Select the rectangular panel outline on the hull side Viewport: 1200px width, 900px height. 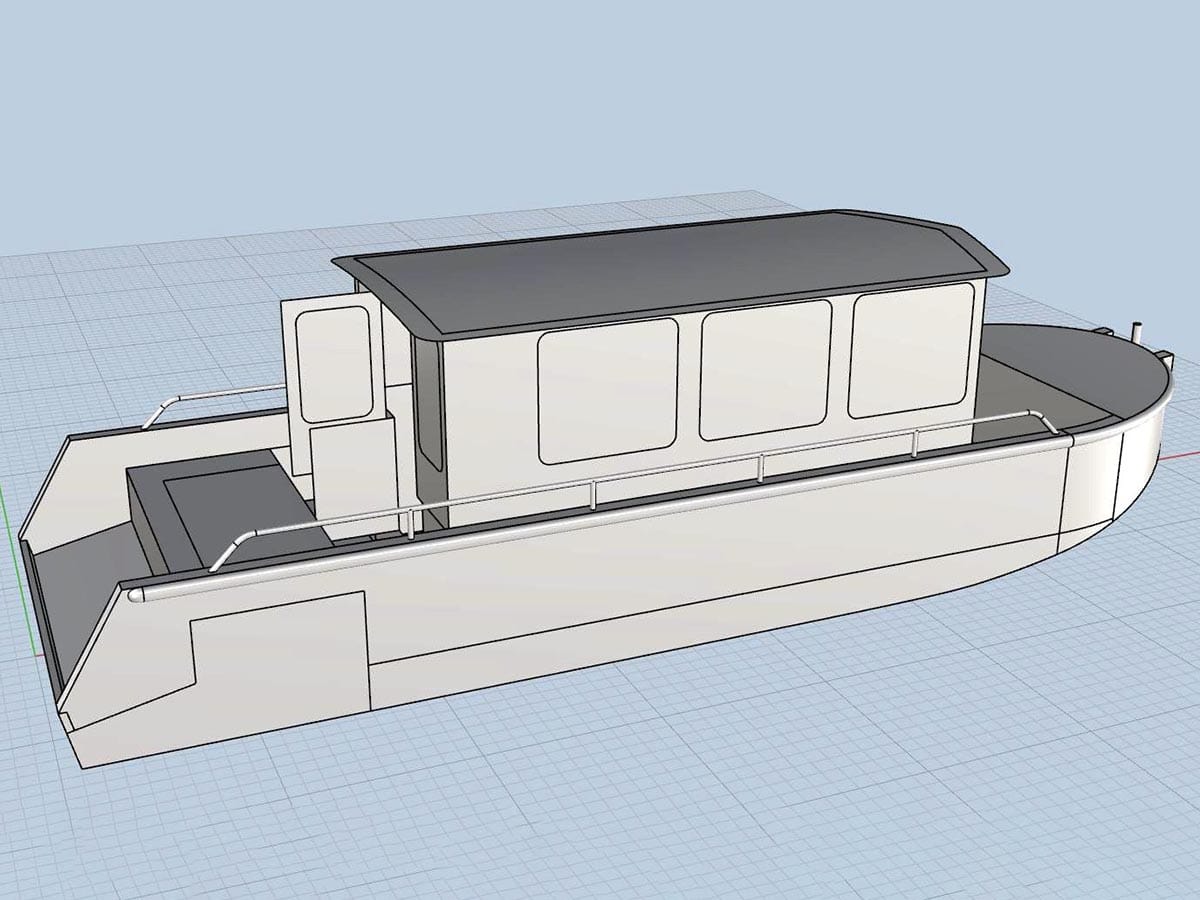[x=280, y=651]
